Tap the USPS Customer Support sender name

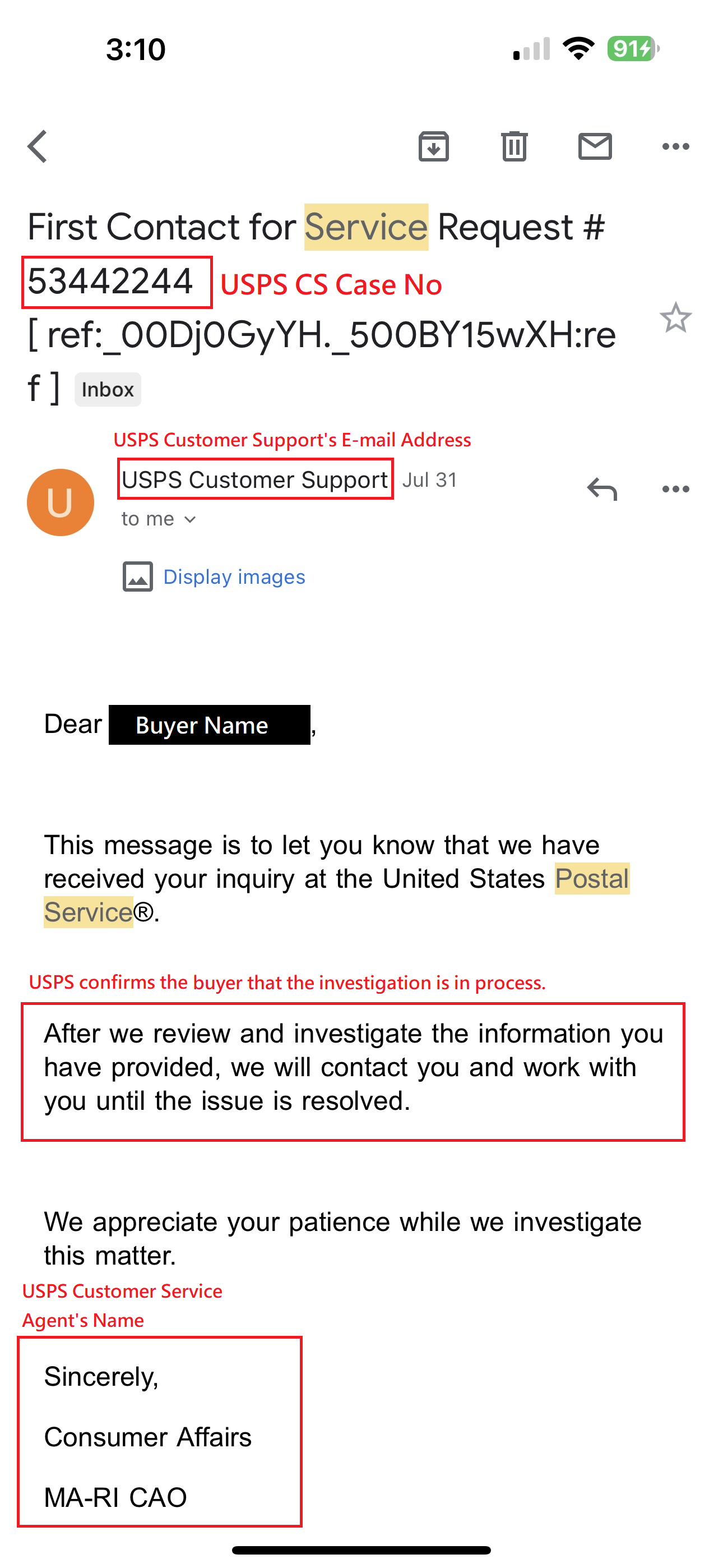coord(254,479)
